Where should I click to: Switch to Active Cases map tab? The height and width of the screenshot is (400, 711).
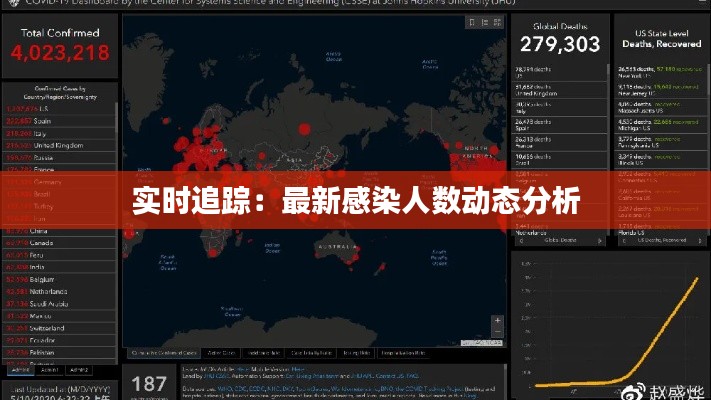click(x=221, y=353)
